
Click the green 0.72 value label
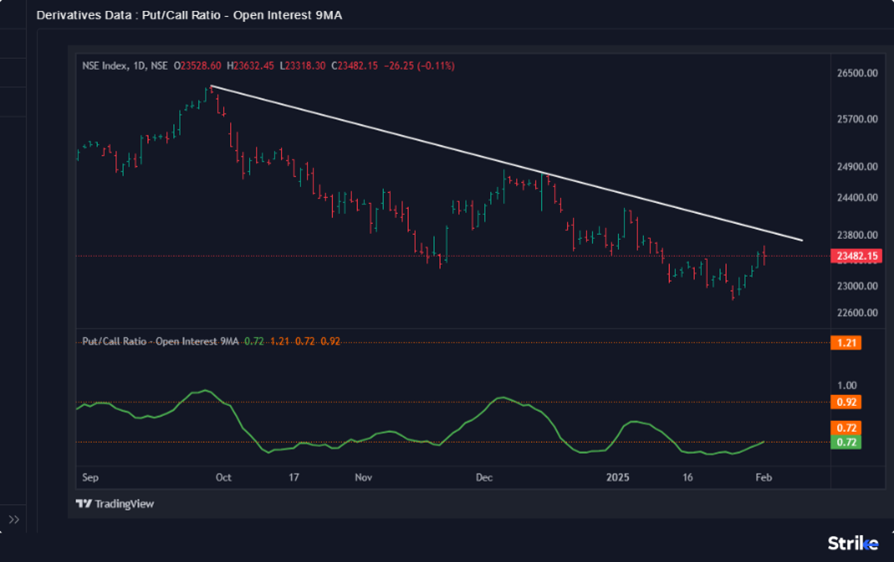tap(846, 441)
